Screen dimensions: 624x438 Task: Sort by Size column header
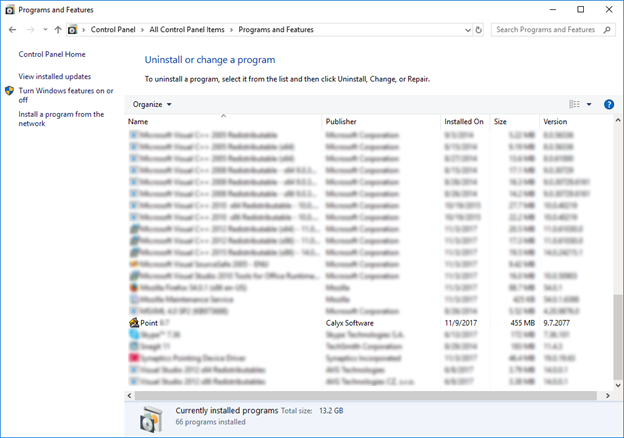click(x=515, y=121)
